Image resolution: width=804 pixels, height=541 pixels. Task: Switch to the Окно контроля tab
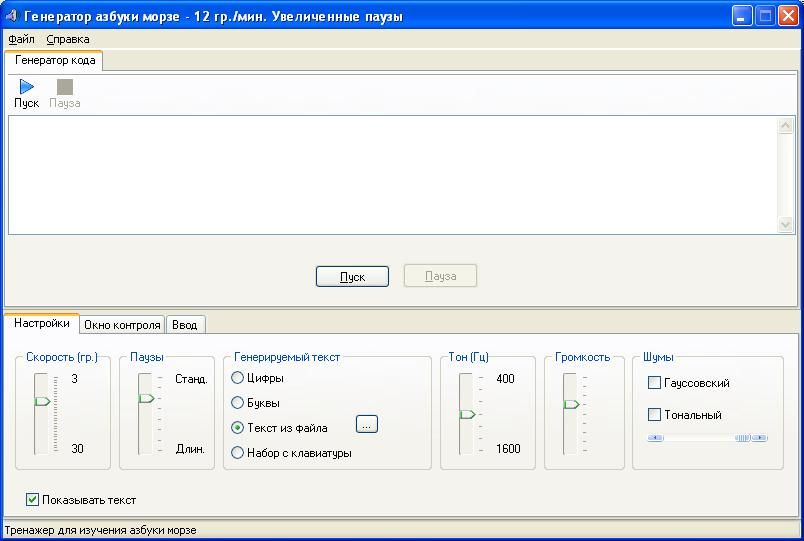tap(122, 325)
